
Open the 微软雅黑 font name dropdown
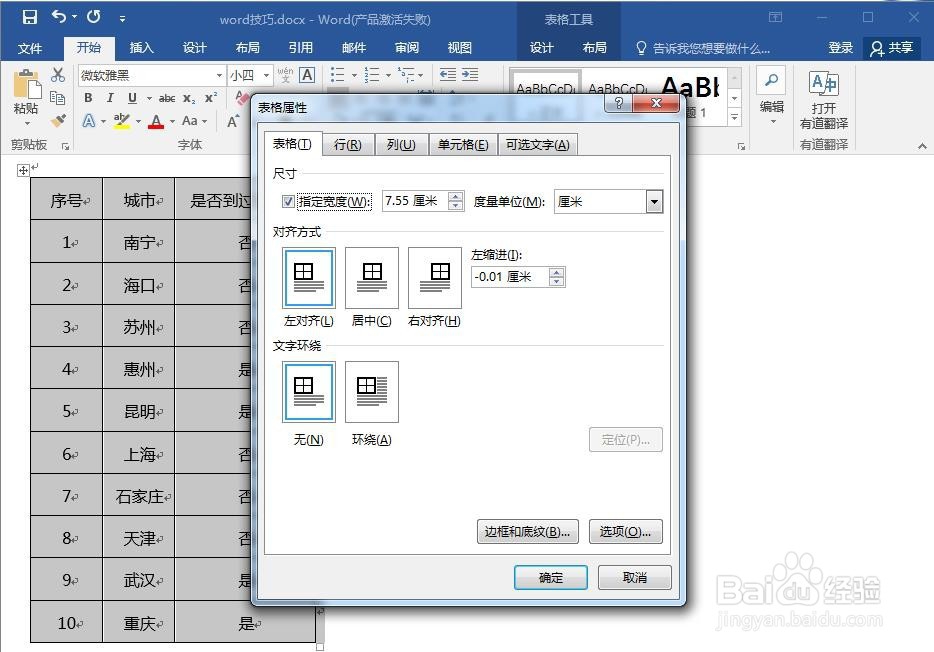(219, 74)
